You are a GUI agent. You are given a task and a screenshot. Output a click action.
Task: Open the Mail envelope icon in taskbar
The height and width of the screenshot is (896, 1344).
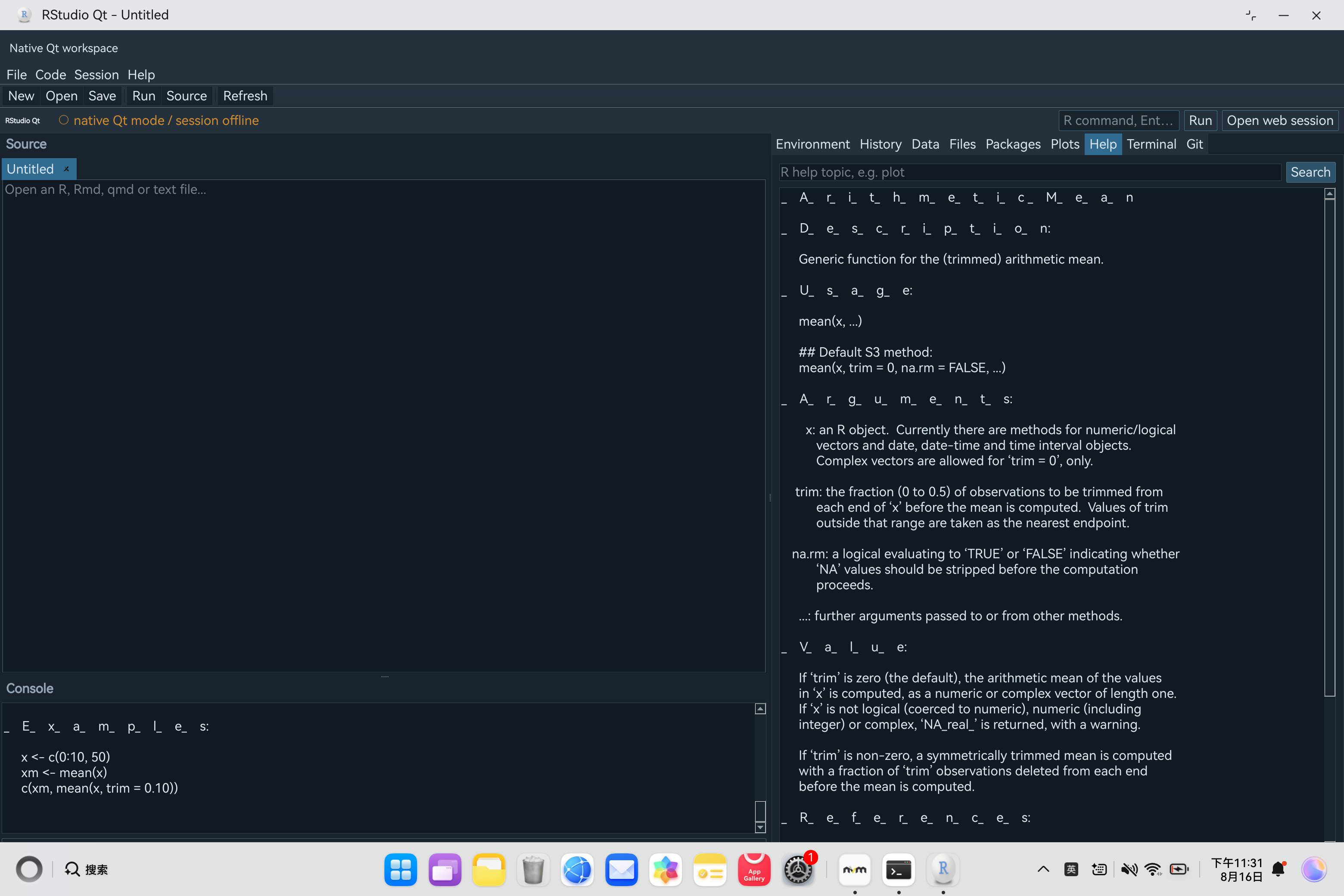pos(621,870)
